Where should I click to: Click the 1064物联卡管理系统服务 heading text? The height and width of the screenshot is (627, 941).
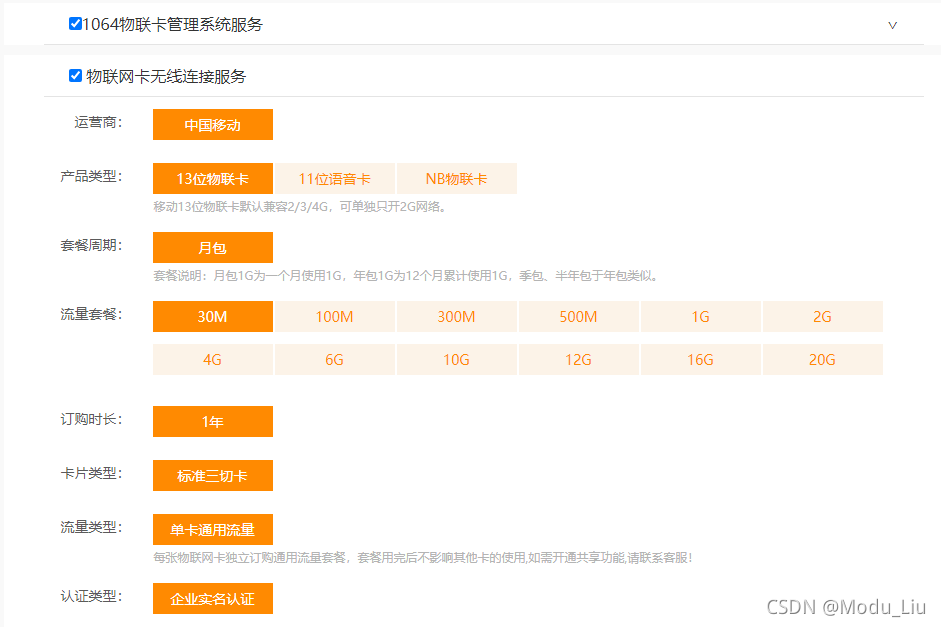pyautogui.click(x=173, y=25)
